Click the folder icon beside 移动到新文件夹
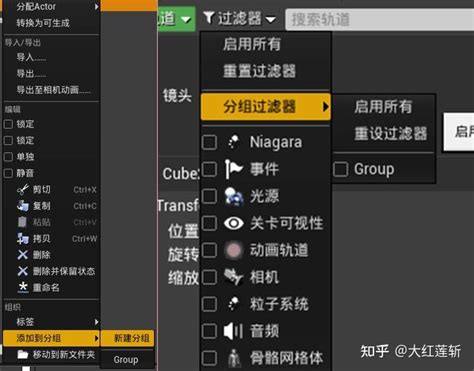Viewport: 474px width, 371px height. pyautogui.click(x=23, y=354)
